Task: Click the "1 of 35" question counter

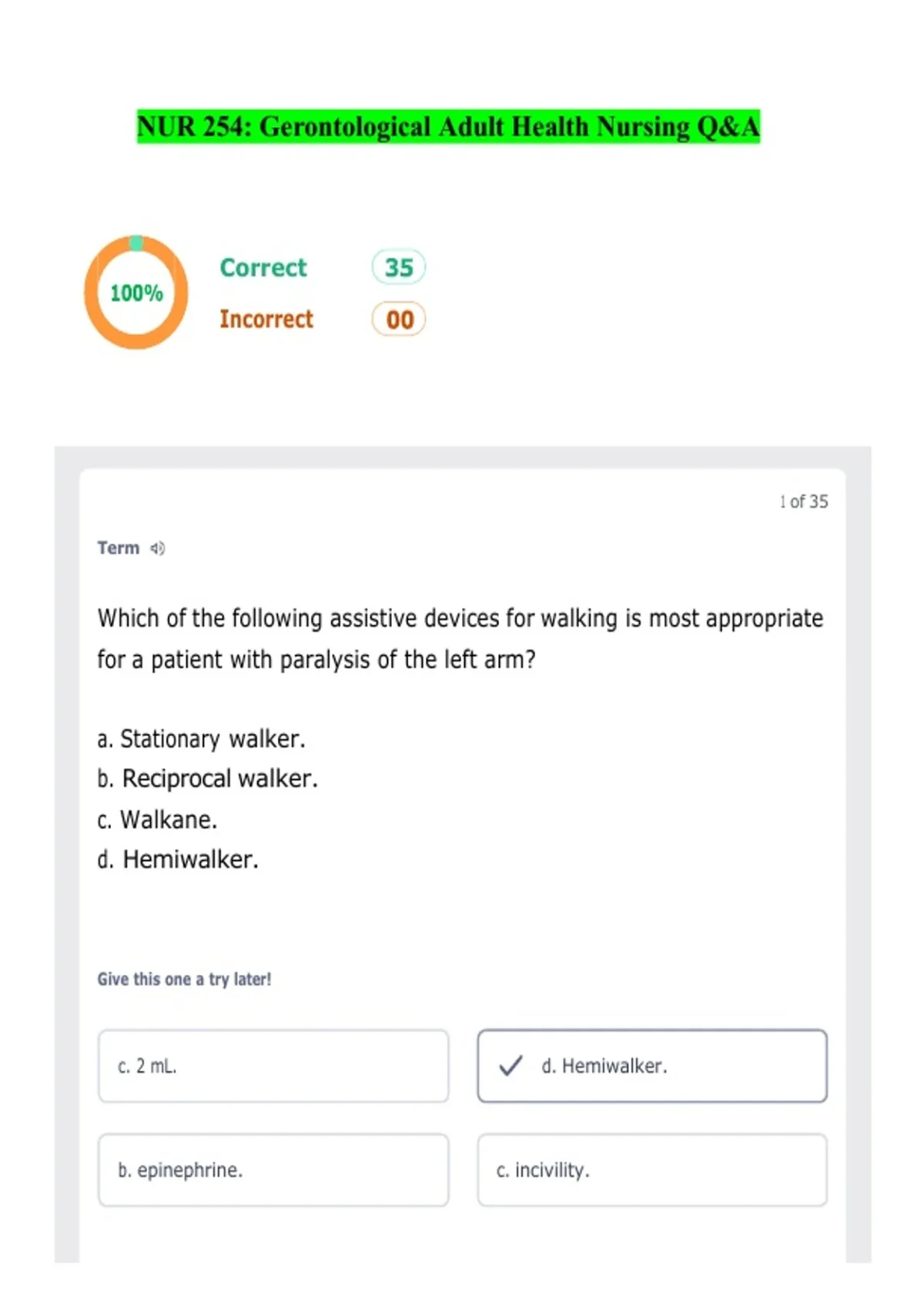Action: point(804,502)
